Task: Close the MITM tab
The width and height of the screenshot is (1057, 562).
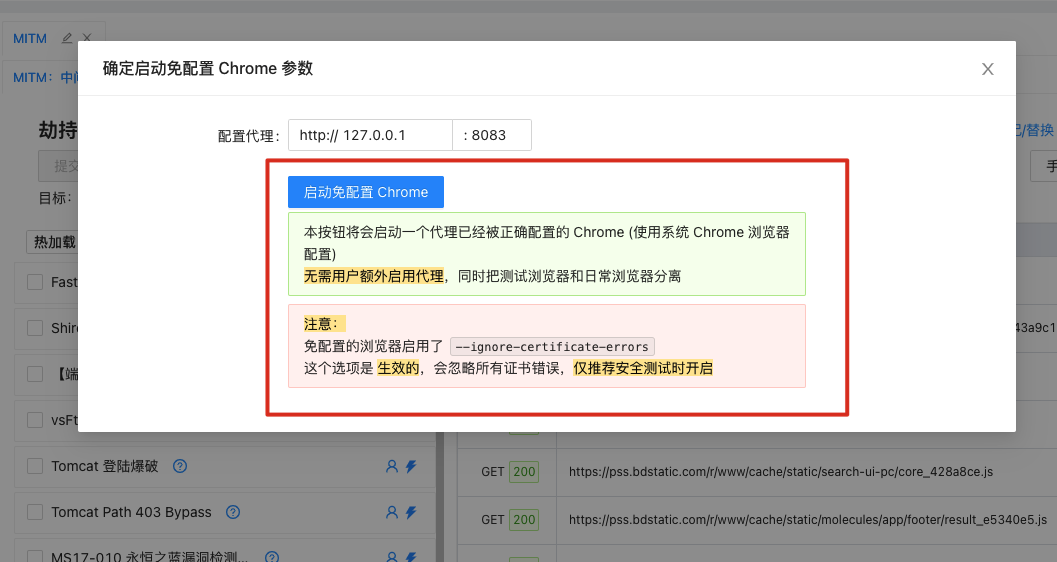Action: pyautogui.click(x=87, y=38)
